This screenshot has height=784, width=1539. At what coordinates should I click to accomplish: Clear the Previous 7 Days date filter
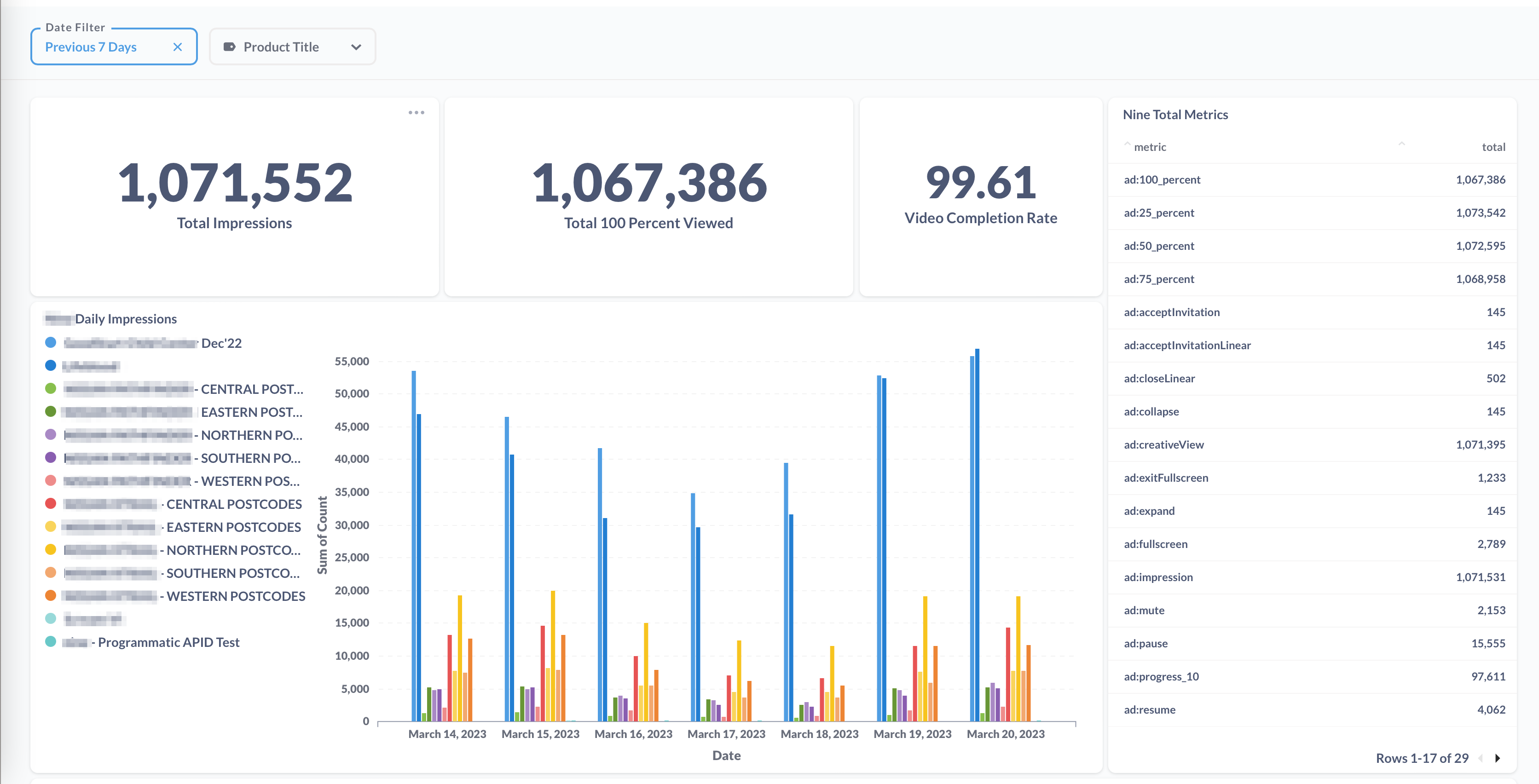tap(178, 46)
